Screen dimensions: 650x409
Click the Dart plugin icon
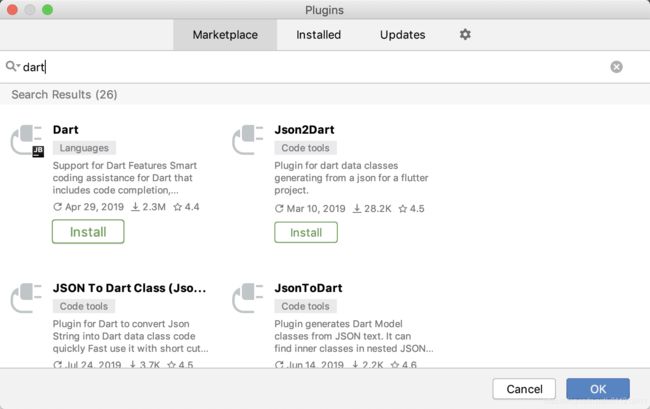pos(27,140)
